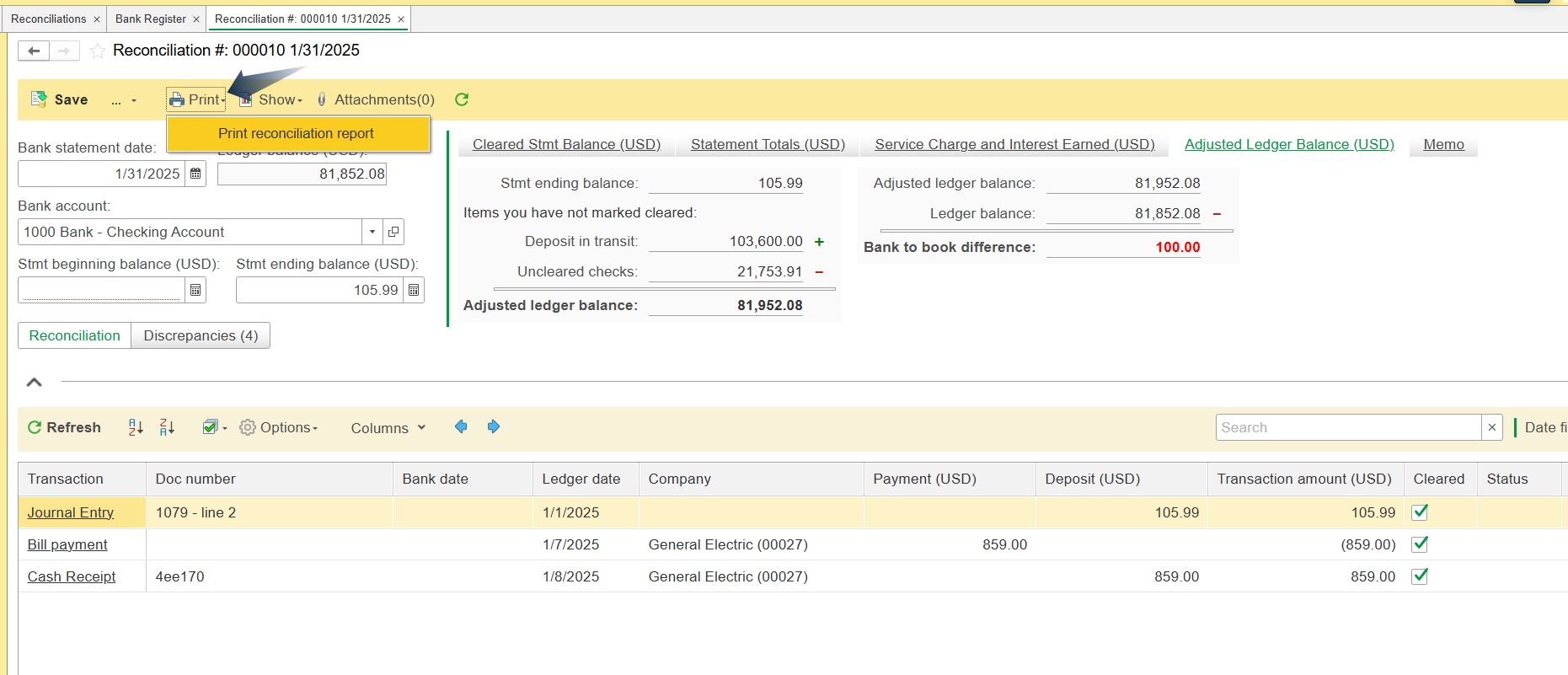Open calculator for Stmt ending balance
The height and width of the screenshot is (675, 1568).
[414, 290]
